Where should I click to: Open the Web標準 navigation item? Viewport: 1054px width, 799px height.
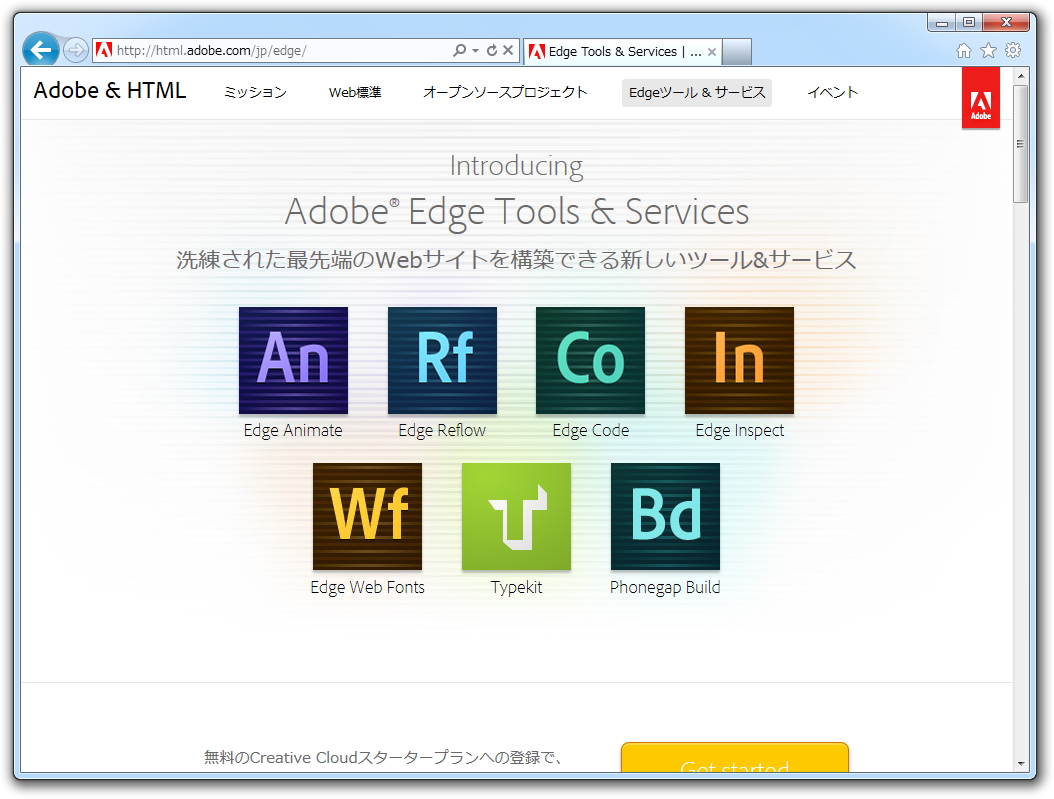tap(355, 91)
